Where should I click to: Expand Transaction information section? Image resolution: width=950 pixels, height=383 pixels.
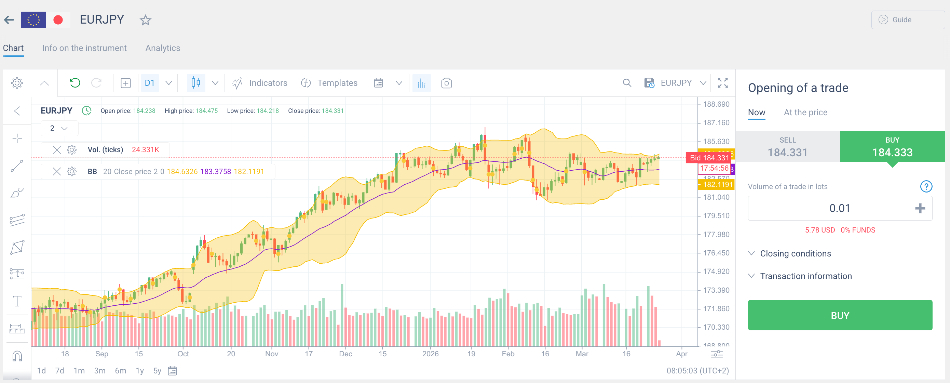pos(800,276)
